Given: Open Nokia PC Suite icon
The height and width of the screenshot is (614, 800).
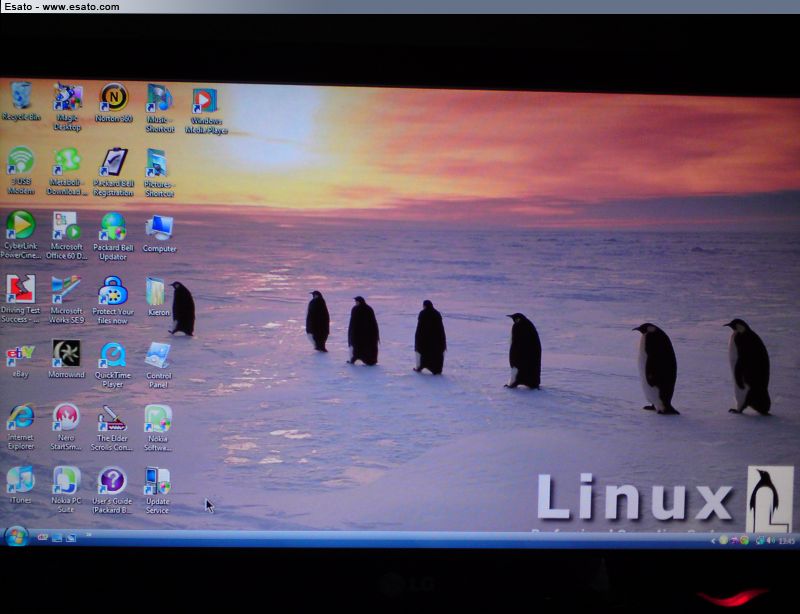Looking at the screenshot, I should [66, 490].
